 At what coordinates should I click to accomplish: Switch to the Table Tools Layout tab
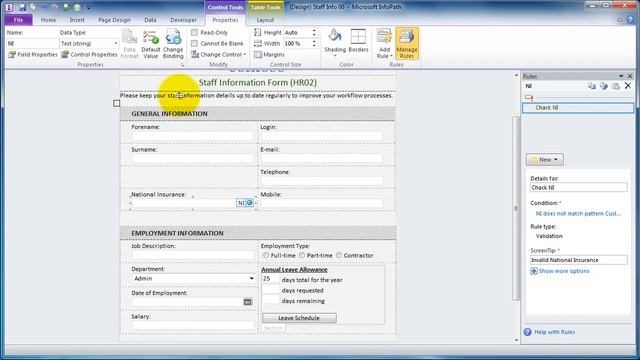(265, 20)
